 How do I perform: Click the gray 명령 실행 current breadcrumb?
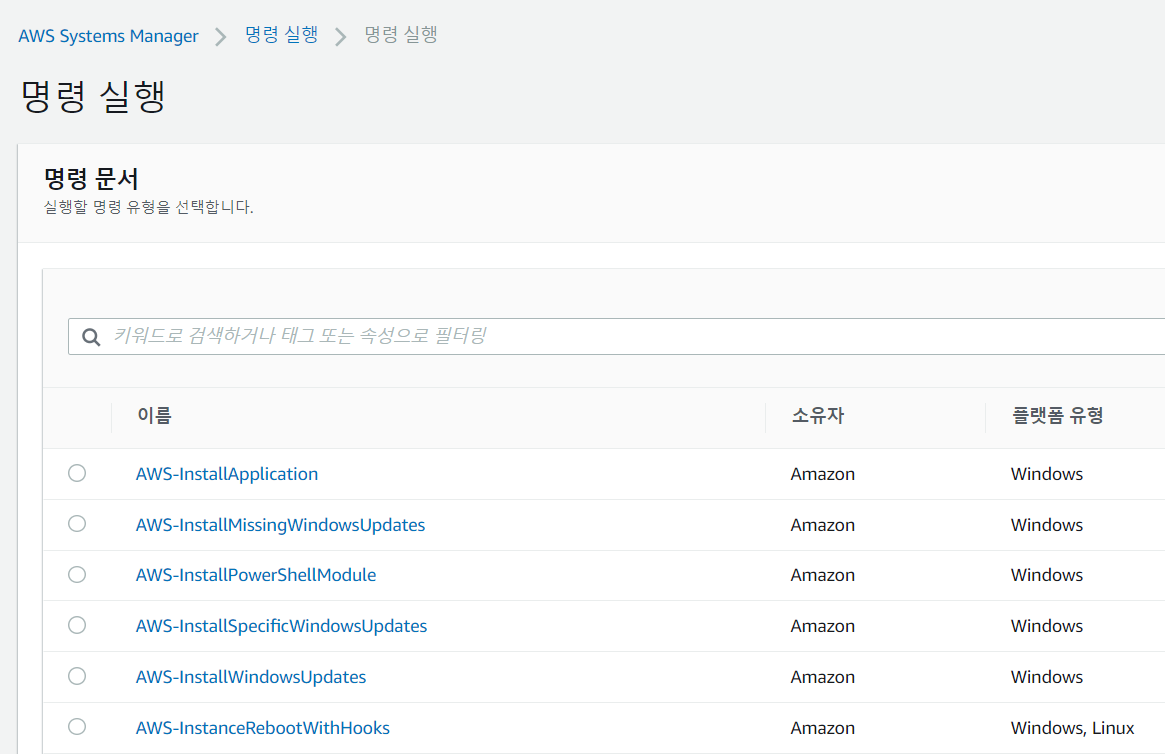click(400, 34)
